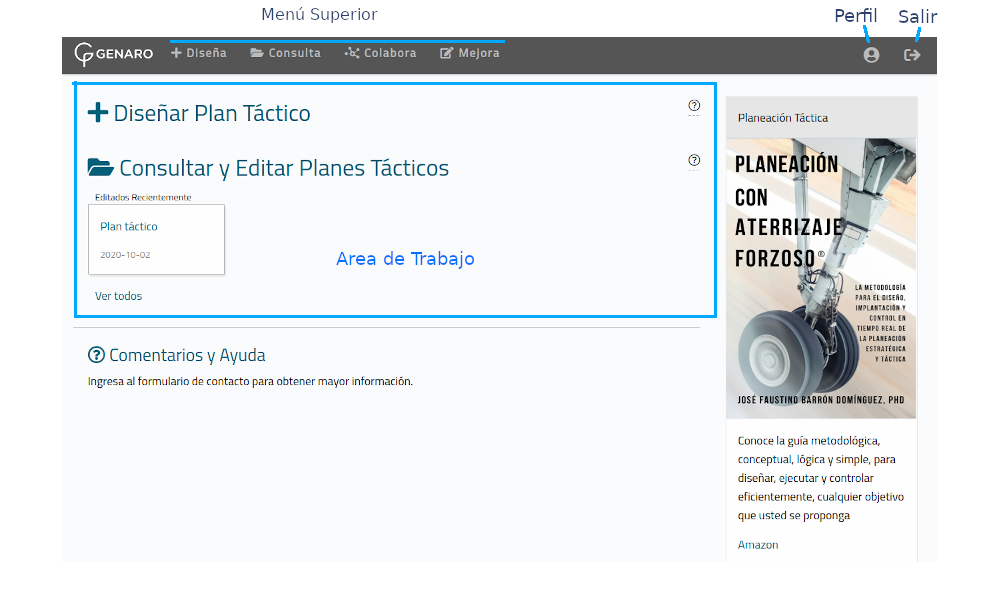Open the user profile icon

[871, 55]
